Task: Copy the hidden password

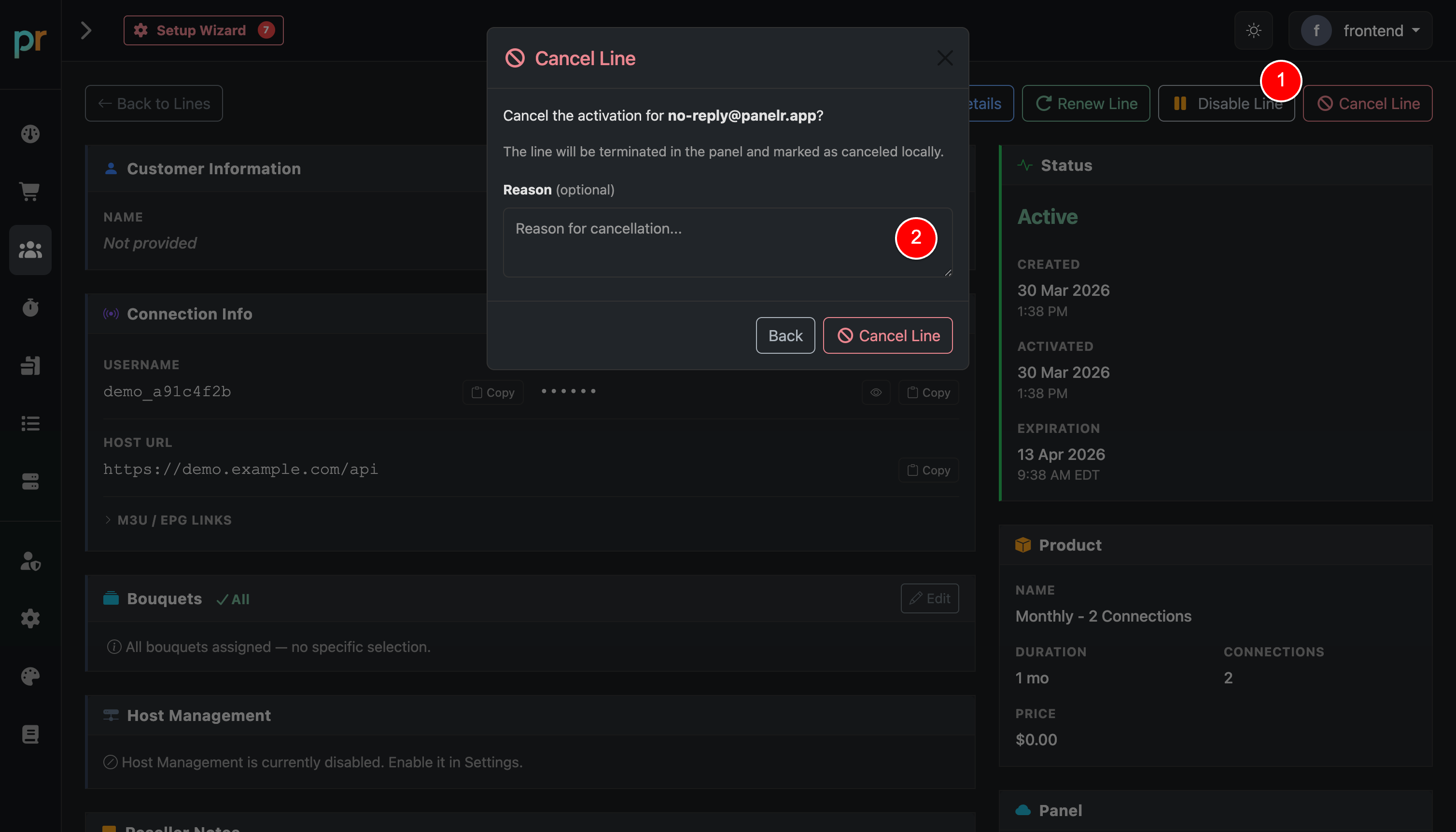Action: pyautogui.click(x=928, y=392)
